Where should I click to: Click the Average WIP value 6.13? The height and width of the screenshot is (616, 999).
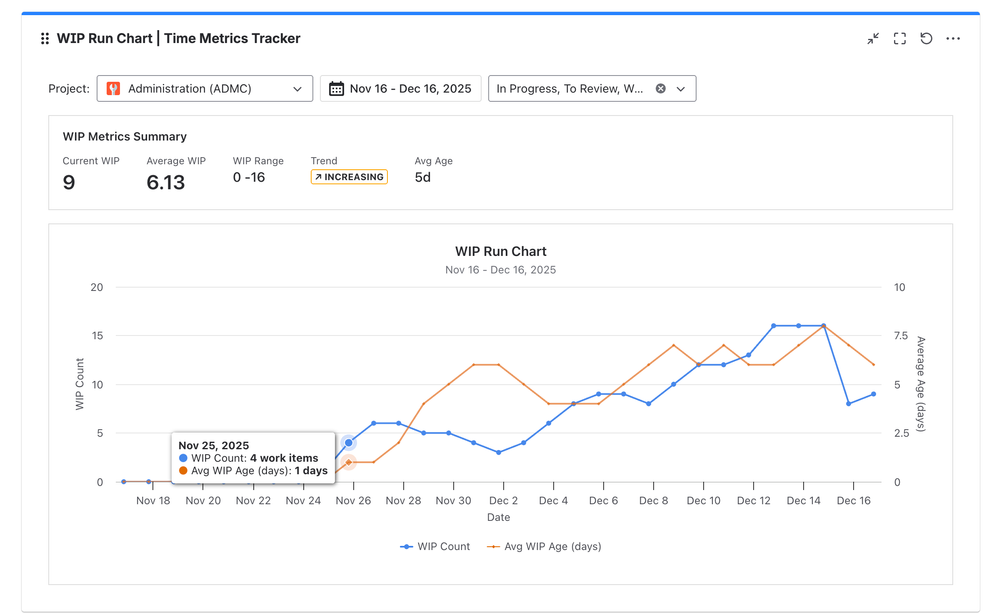166,182
